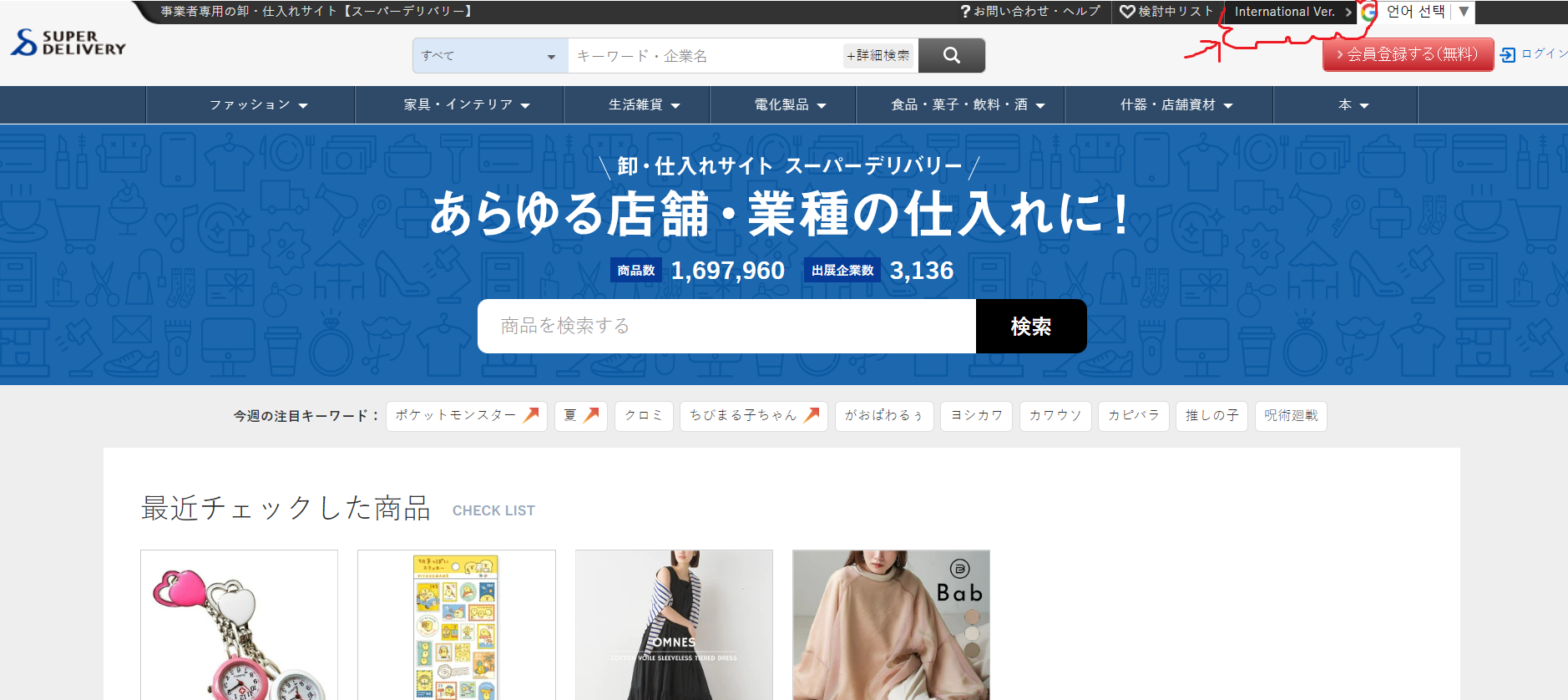Select the カピバラ keyword tag
The height and width of the screenshot is (700, 1568).
tap(1133, 416)
